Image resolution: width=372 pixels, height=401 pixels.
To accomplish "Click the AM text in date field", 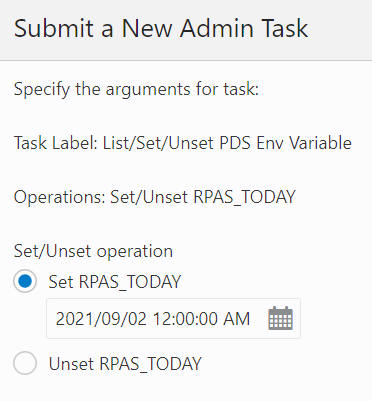I will tap(237, 319).
